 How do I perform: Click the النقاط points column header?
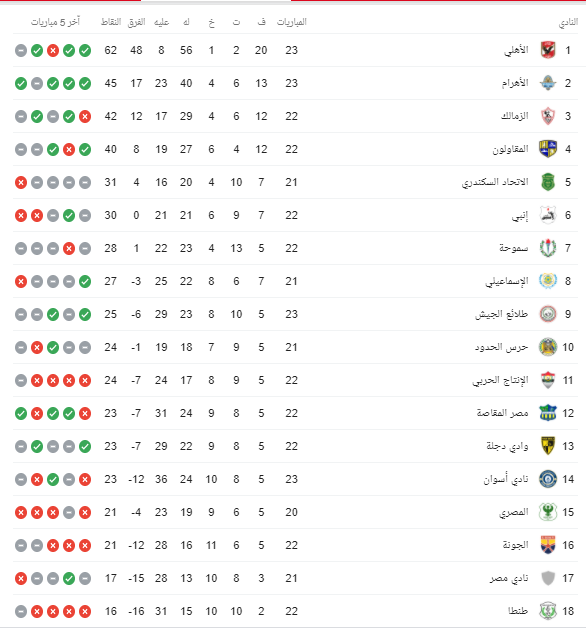111,22
